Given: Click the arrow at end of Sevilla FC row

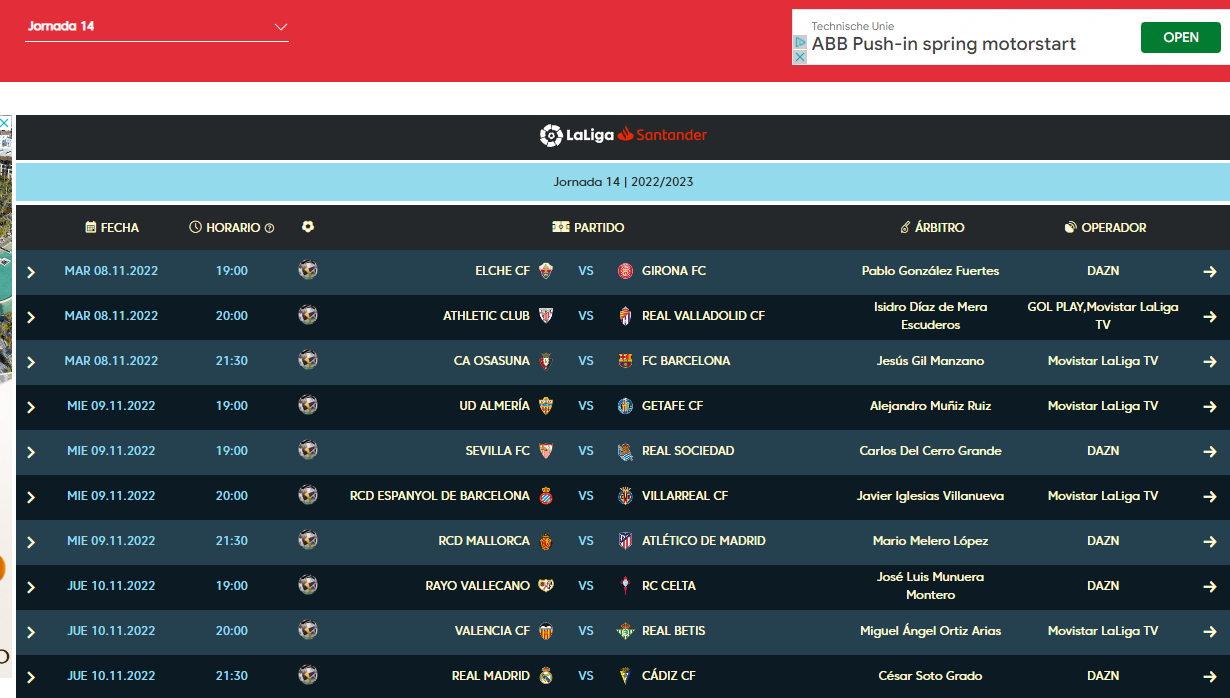Looking at the screenshot, I should (1210, 452).
